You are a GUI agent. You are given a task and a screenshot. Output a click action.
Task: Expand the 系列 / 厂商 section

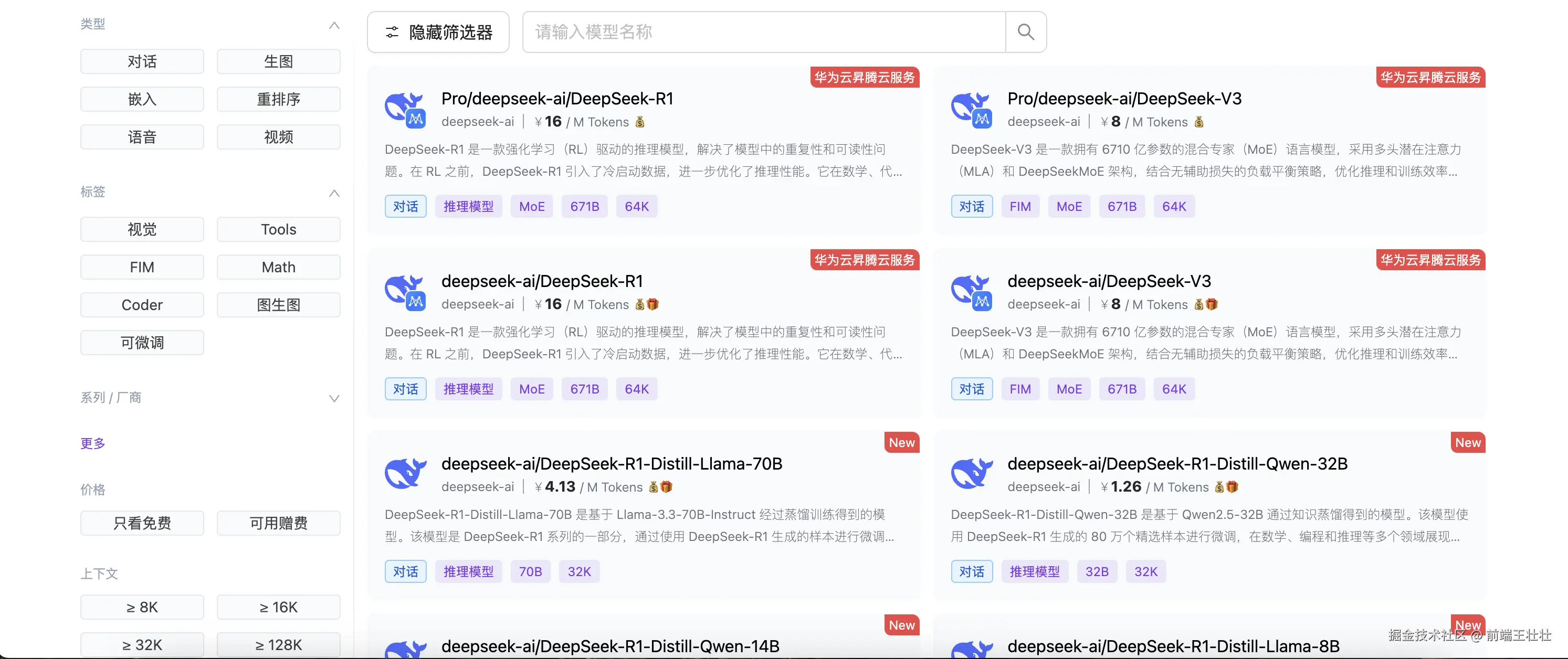[333, 399]
